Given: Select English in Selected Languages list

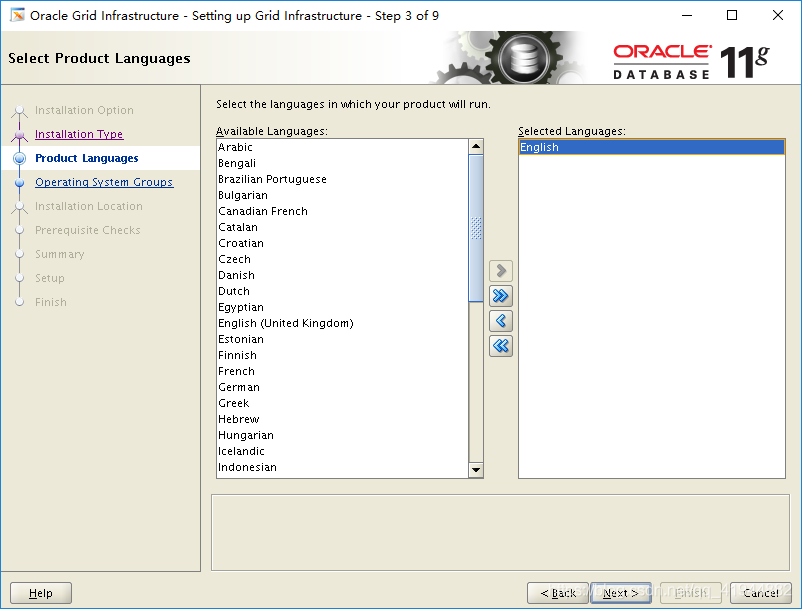Looking at the screenshot, I should point(652,147).
